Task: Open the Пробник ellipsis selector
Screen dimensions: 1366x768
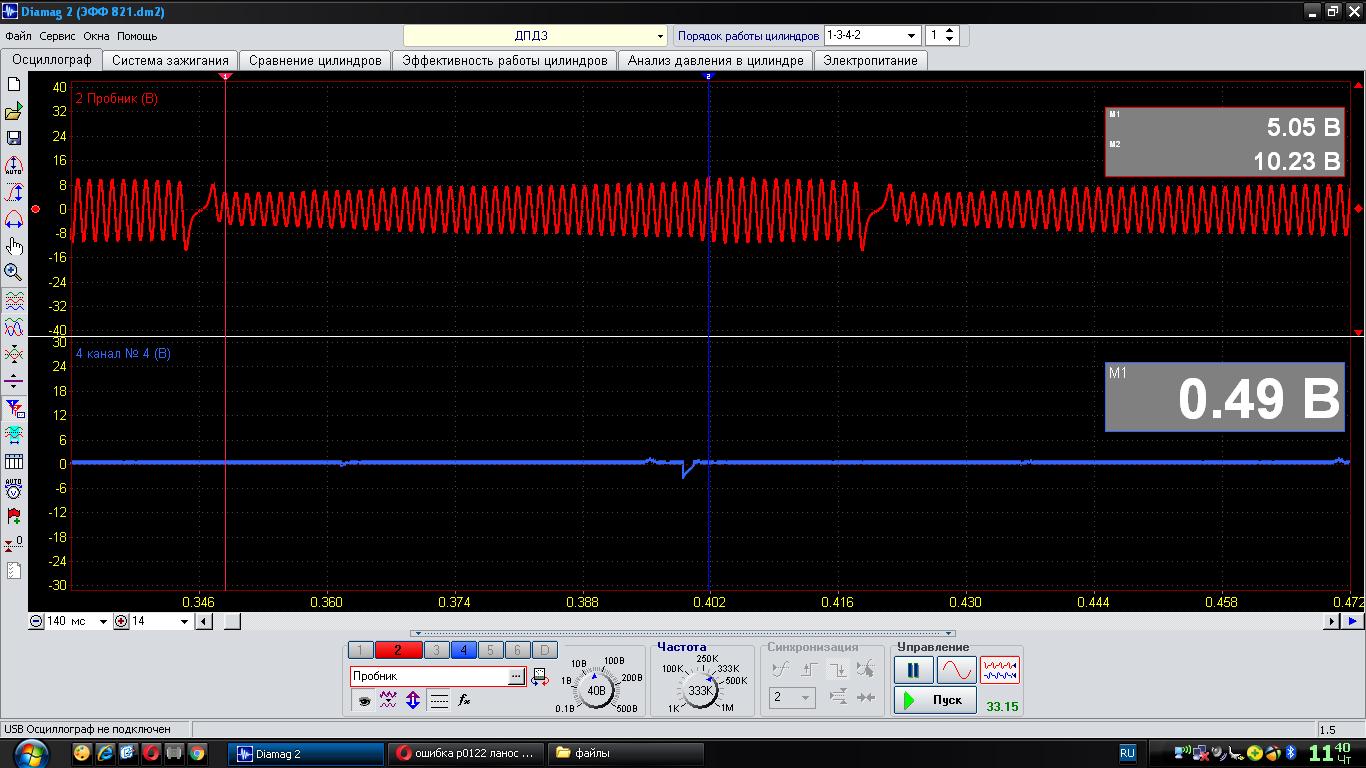Action: (516, 677)
